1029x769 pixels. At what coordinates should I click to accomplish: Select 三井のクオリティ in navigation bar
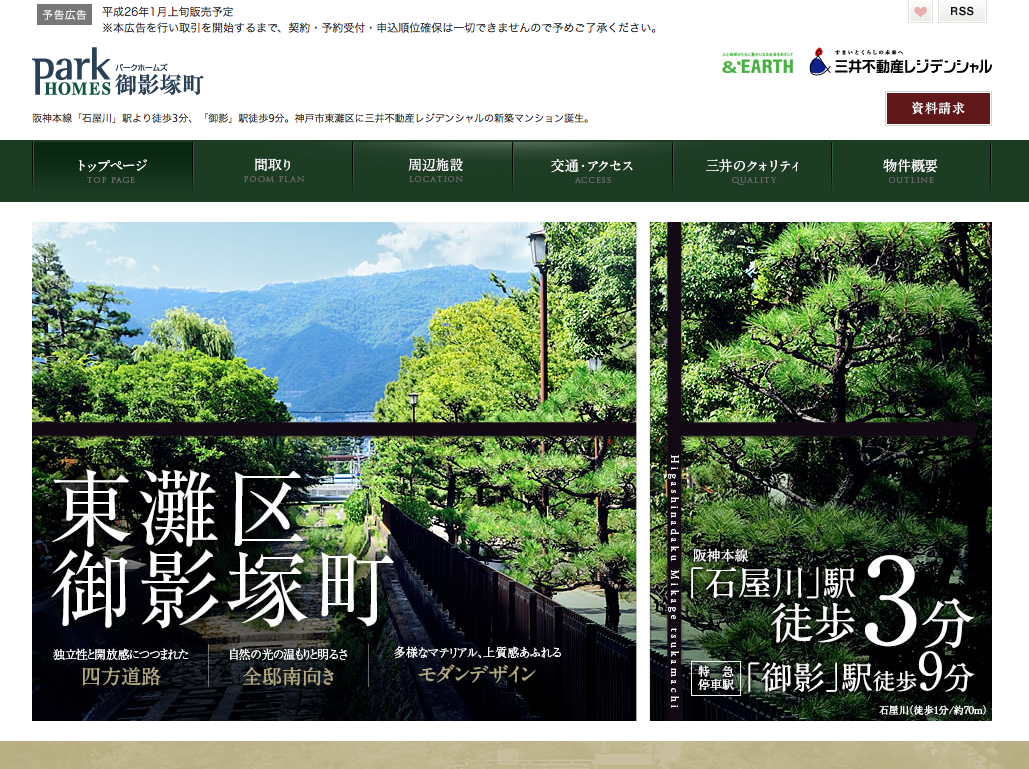pos(752,170)
